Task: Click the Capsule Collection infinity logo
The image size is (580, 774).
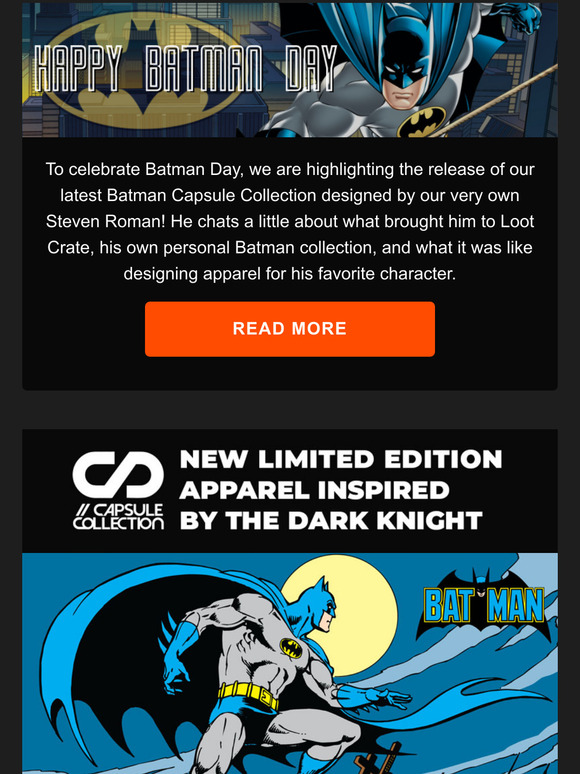Action: (118, 474)
